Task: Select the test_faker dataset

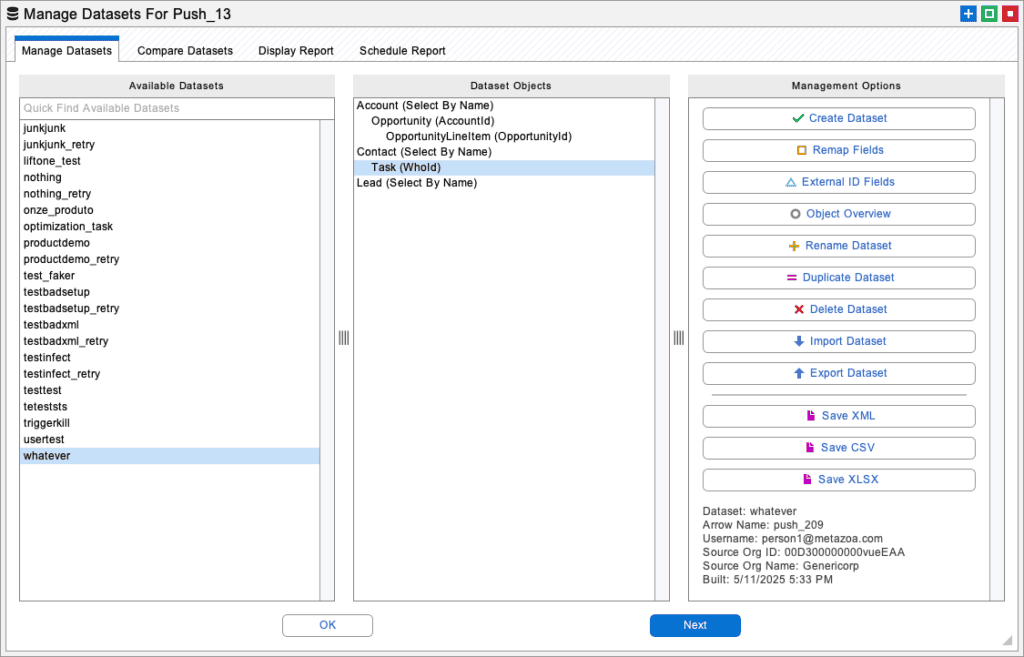Action: click(170, 276)
